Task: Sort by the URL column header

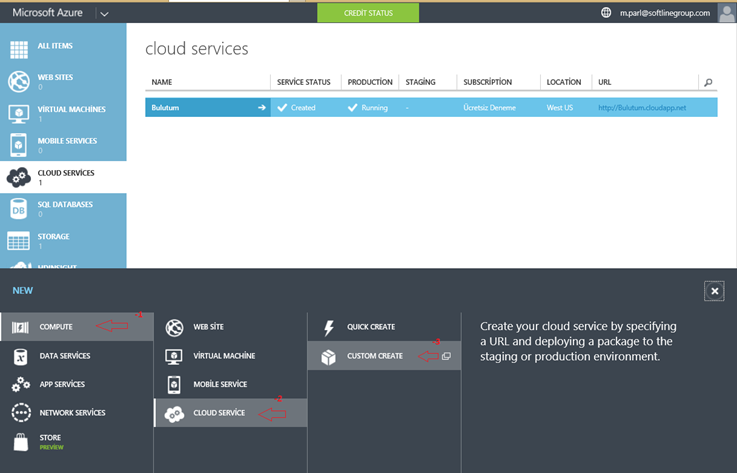Action: [604, 82]
